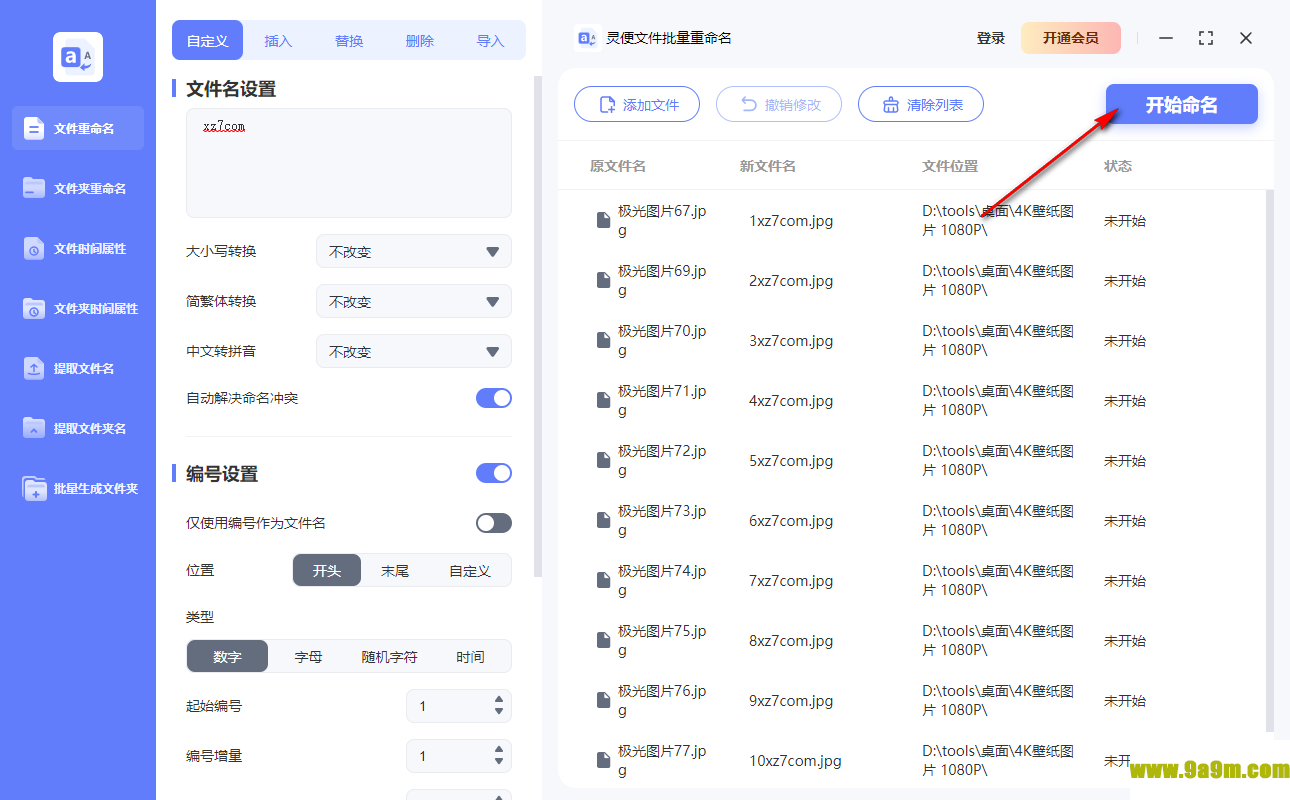This screenshot has width=1290, height=800.
Task: Click the file icon of 极光图片74.jpg
Action: pos(603,580)
